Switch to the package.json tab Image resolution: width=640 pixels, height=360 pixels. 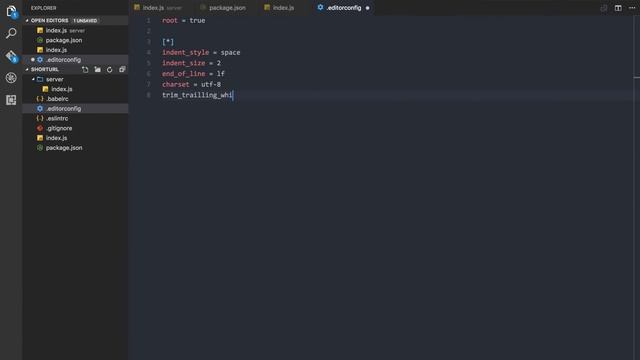pos(223,8)
